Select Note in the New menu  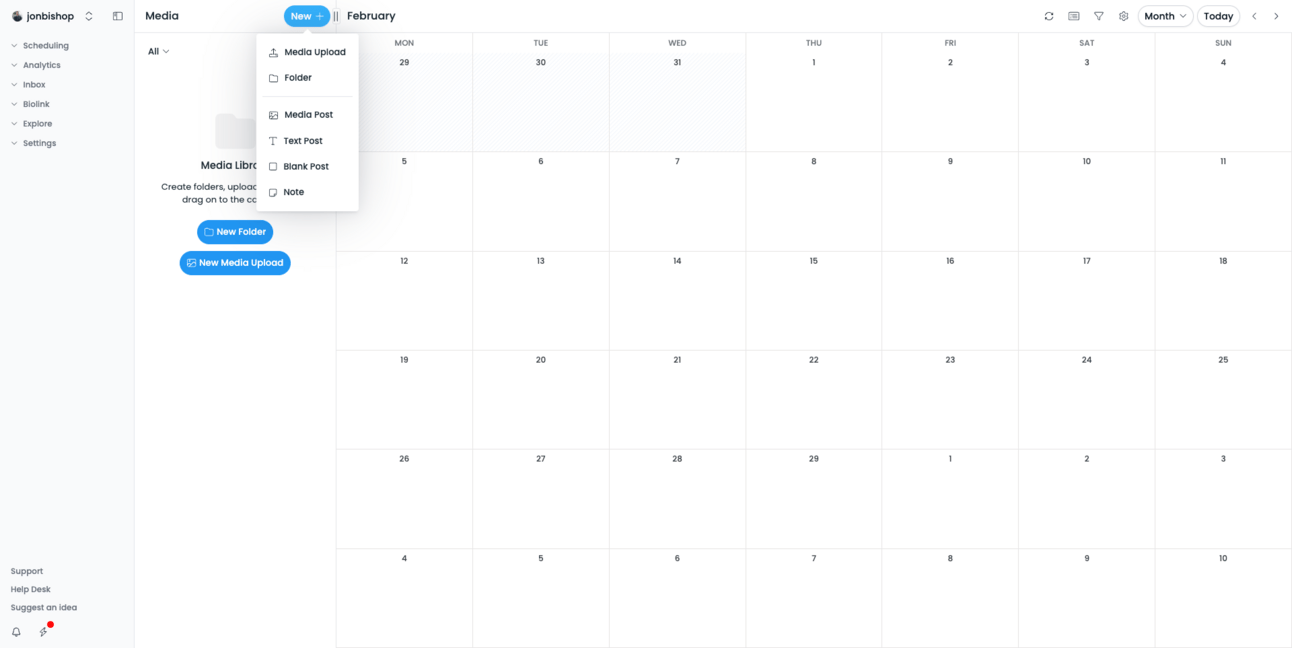(x=307, y=192)
